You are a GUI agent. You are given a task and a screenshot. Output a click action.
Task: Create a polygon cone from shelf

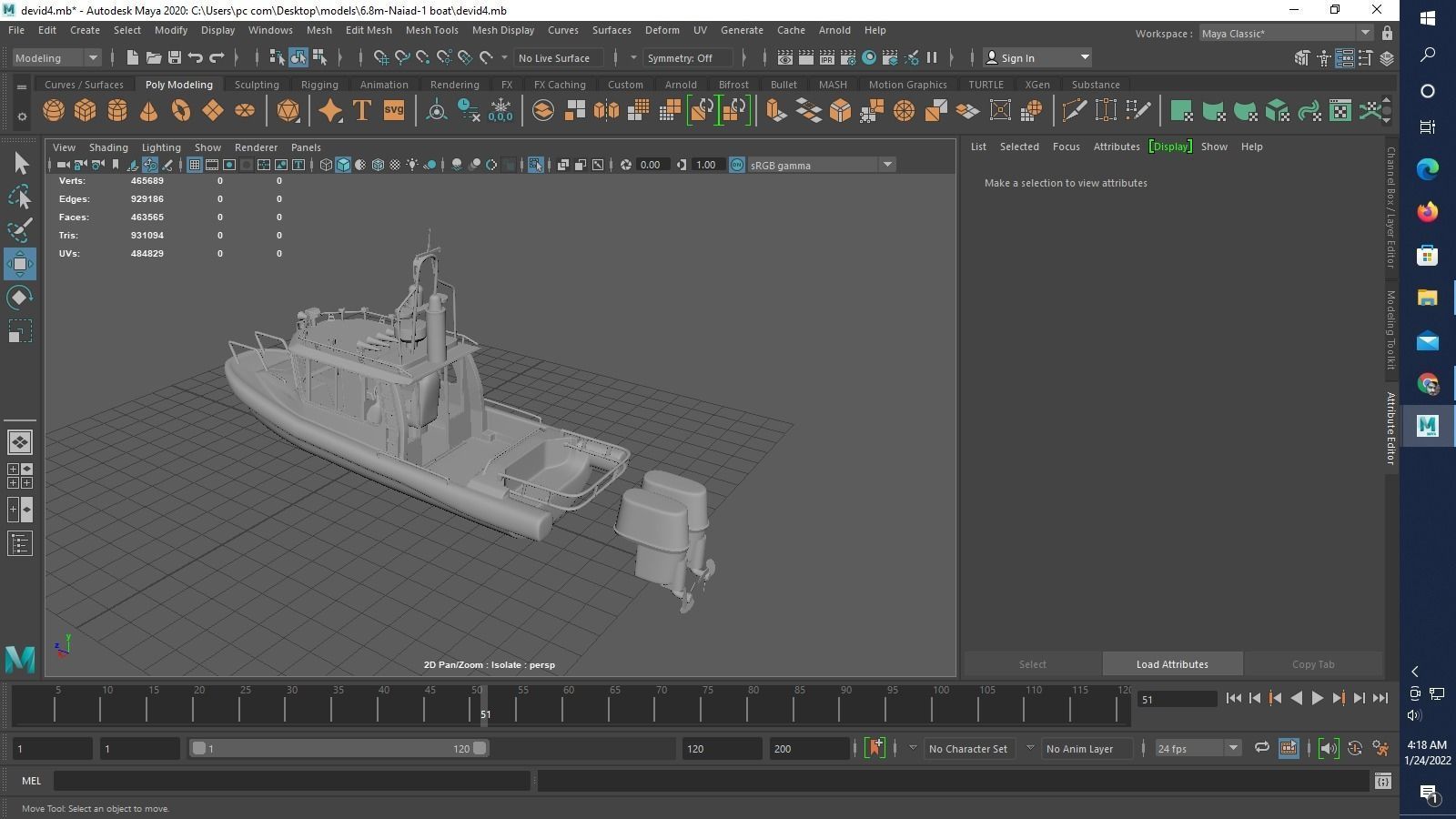(148, 111)
